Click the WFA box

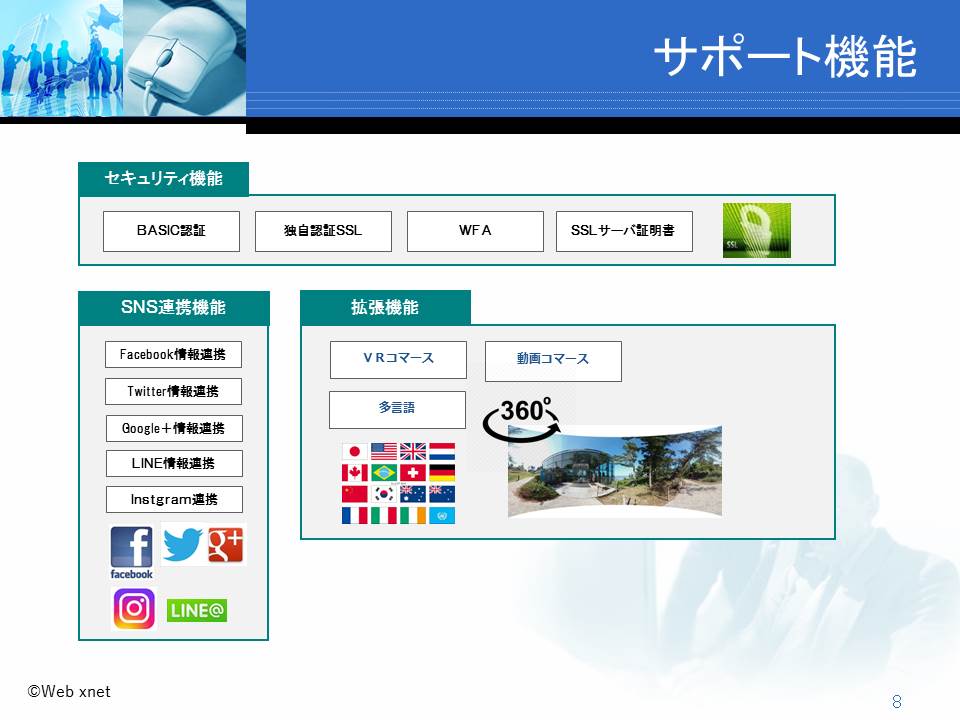tap(475, 231)
